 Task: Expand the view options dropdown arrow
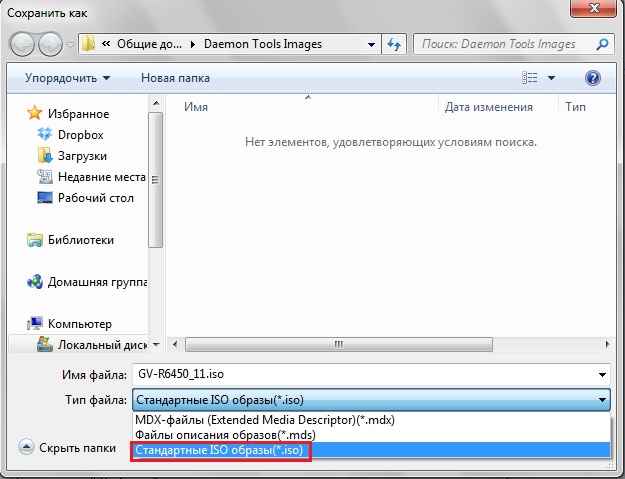[551, 78]
